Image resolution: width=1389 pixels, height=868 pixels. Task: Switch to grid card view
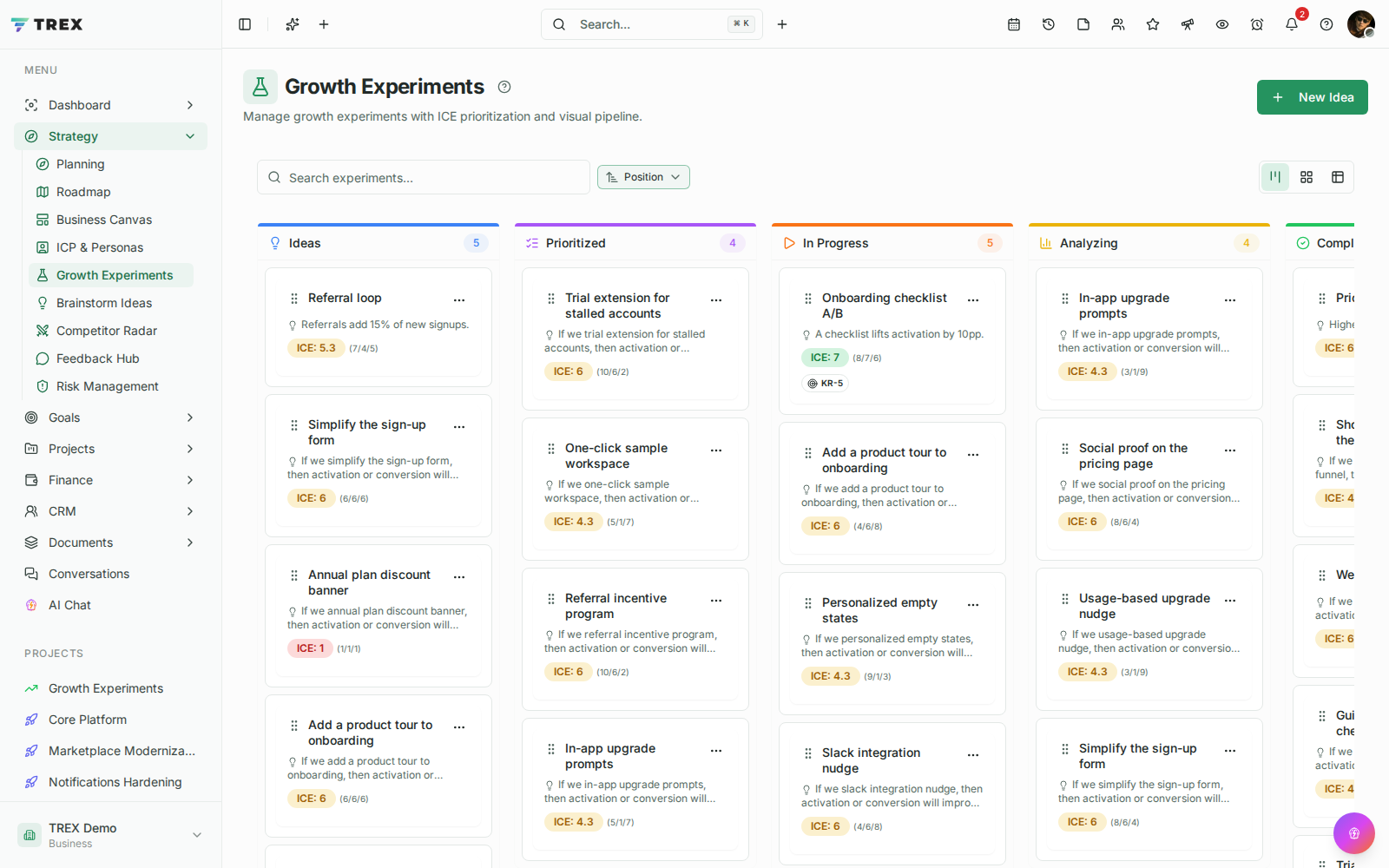click(1307, 177)
